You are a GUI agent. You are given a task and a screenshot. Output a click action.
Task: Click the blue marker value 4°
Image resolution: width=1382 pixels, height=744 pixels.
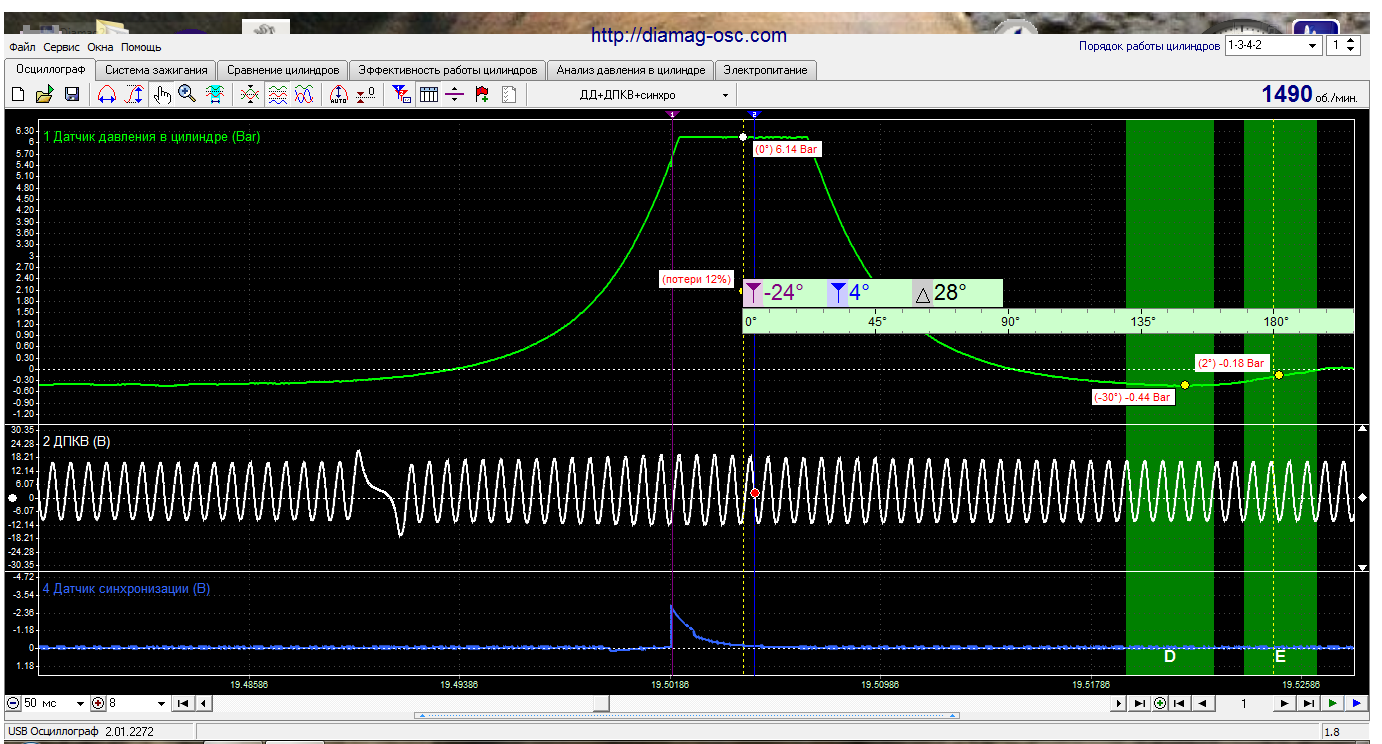coord(859,293)
